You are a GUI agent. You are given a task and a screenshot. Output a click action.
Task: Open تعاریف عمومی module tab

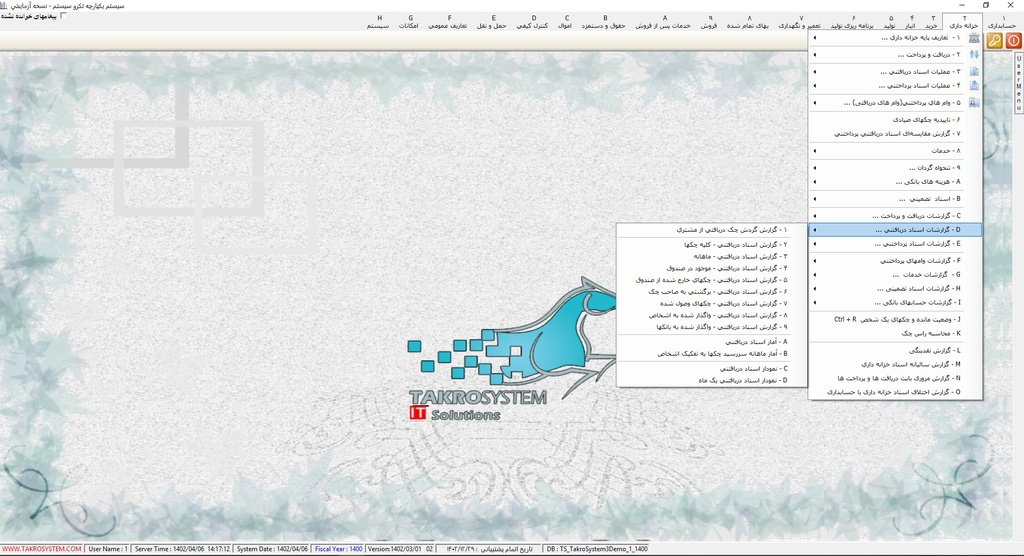click(x=448, y=22)
